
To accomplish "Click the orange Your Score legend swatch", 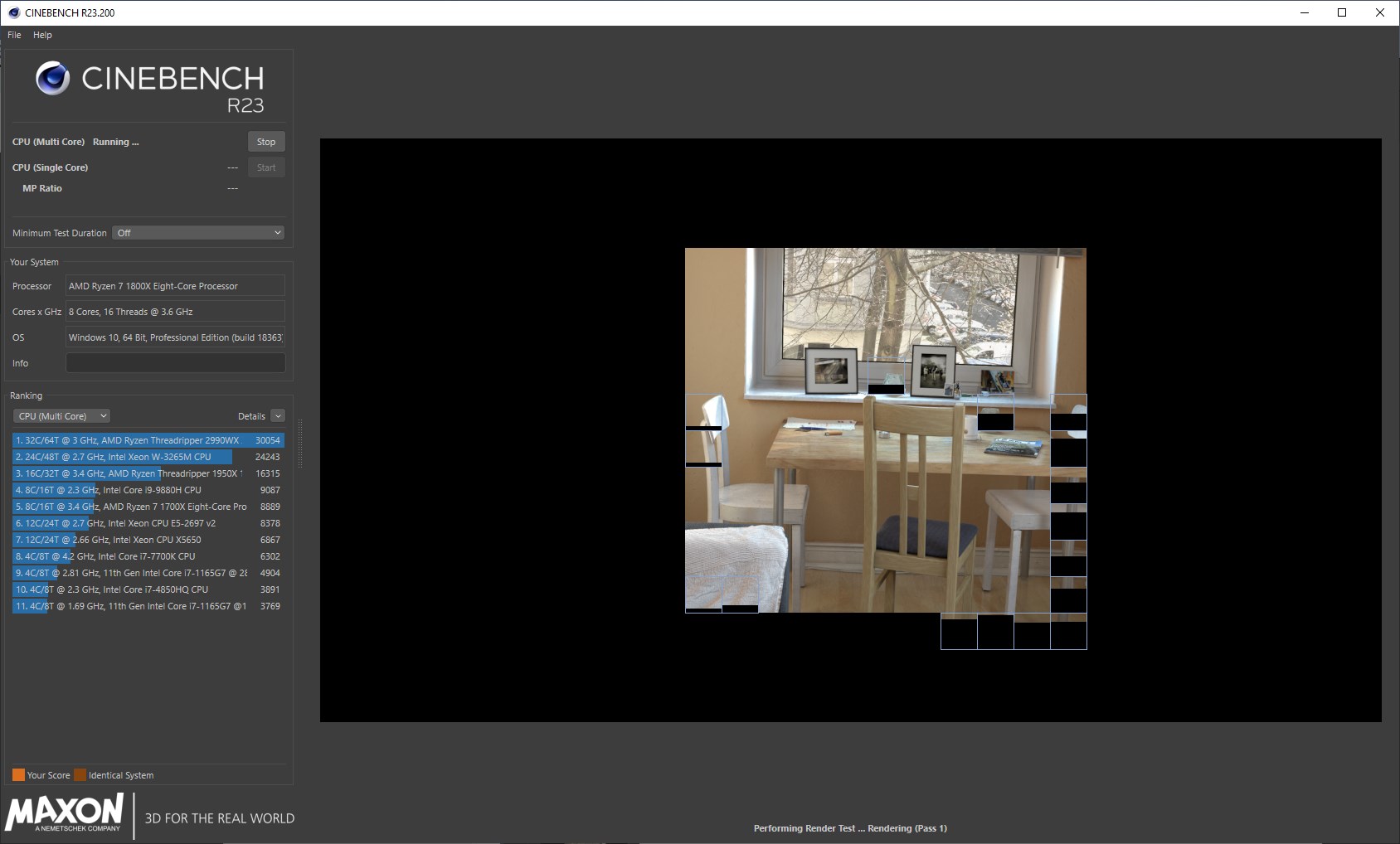I will pyautogui.click(x=18, y=774).
